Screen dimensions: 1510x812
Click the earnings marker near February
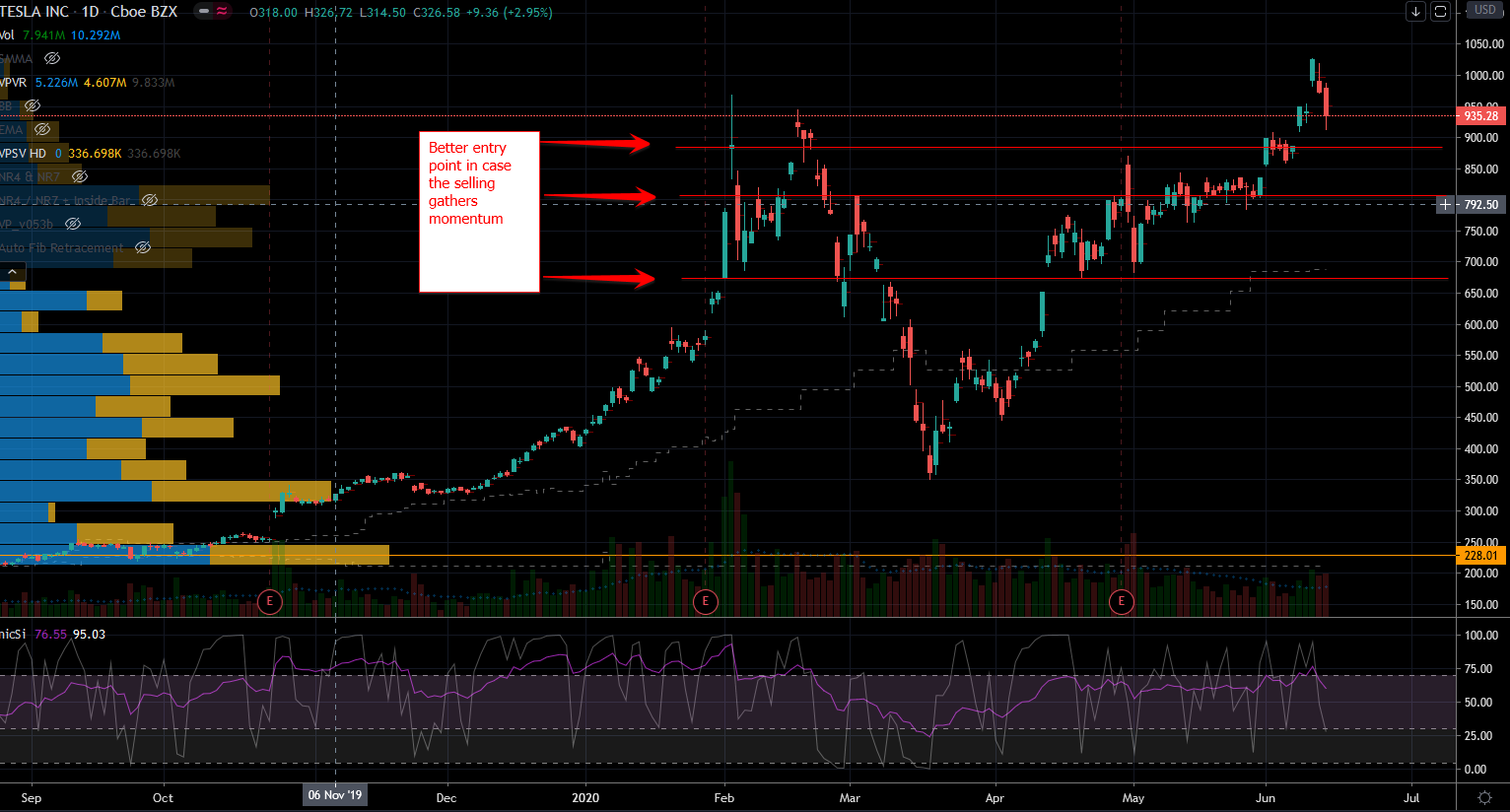click(x=705, y=601)
